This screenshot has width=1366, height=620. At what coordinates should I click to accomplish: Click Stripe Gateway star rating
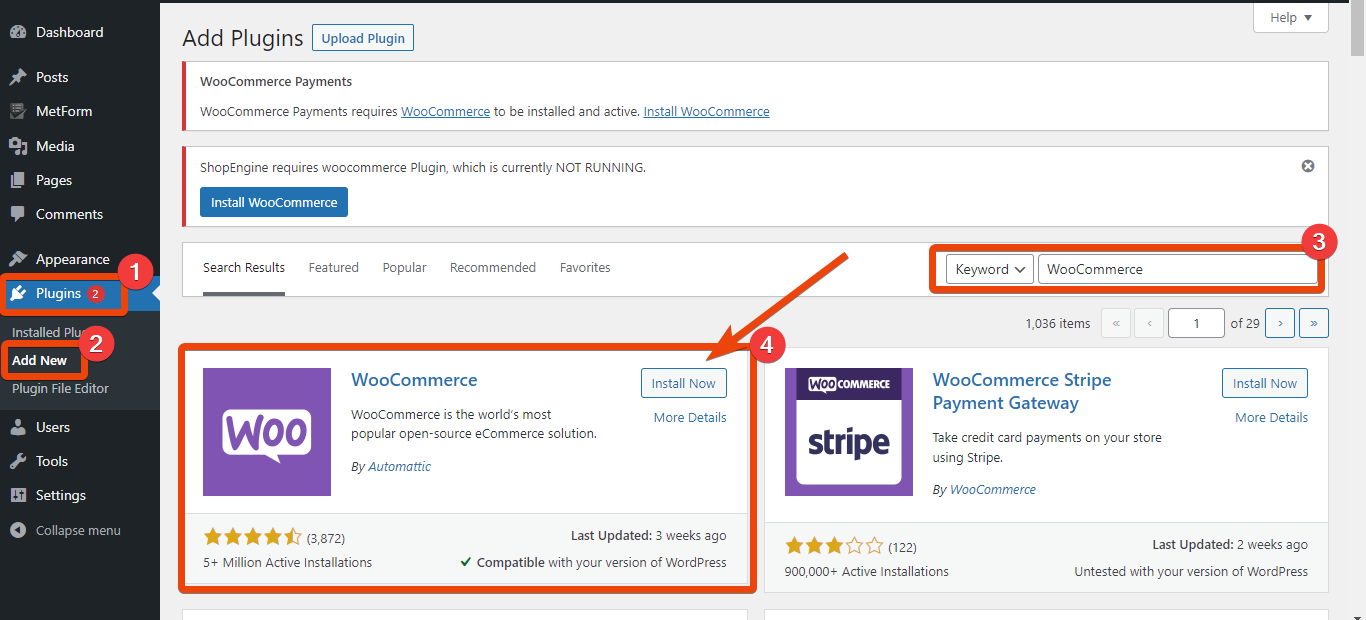point(834,546)
